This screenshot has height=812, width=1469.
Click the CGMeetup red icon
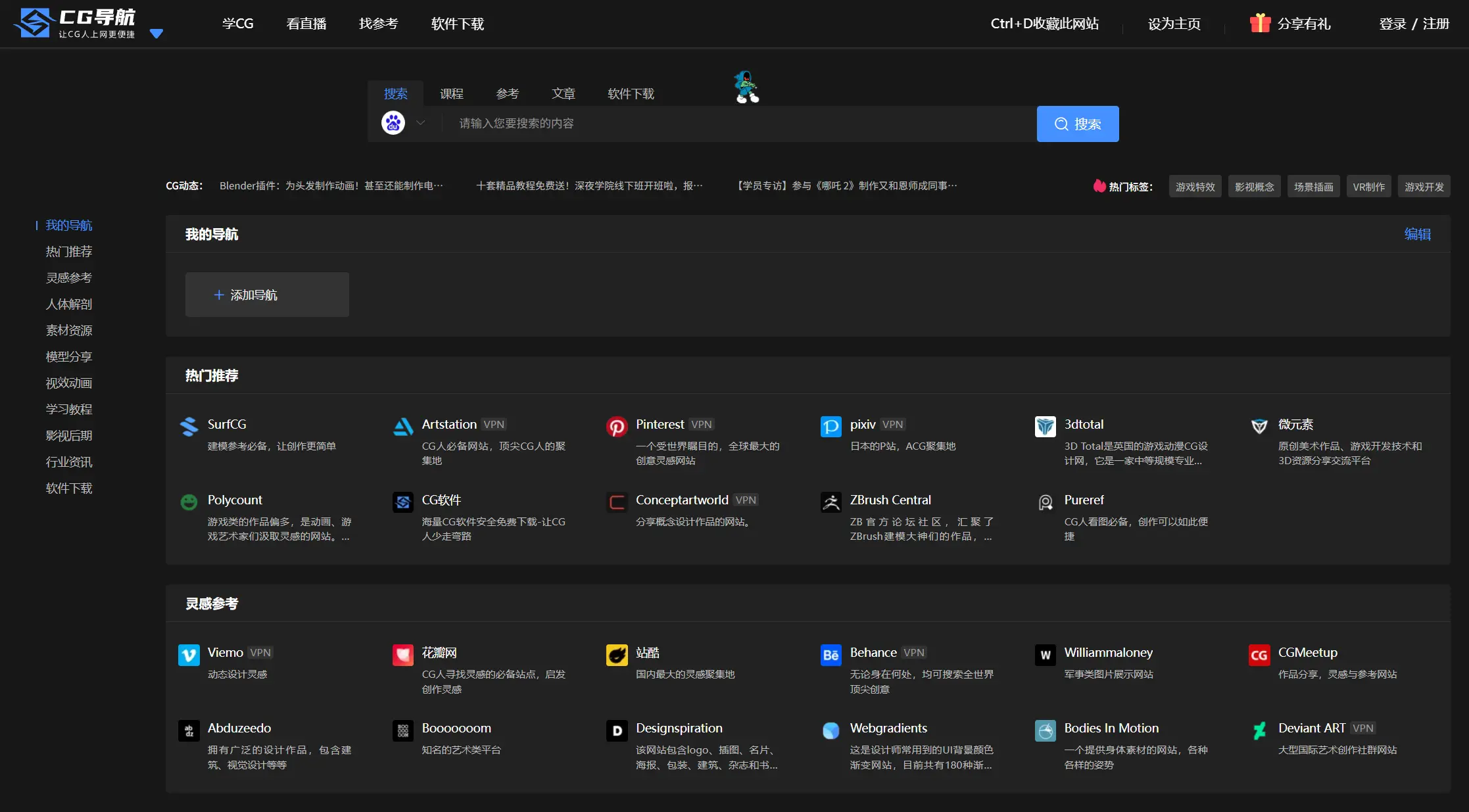1259,655
